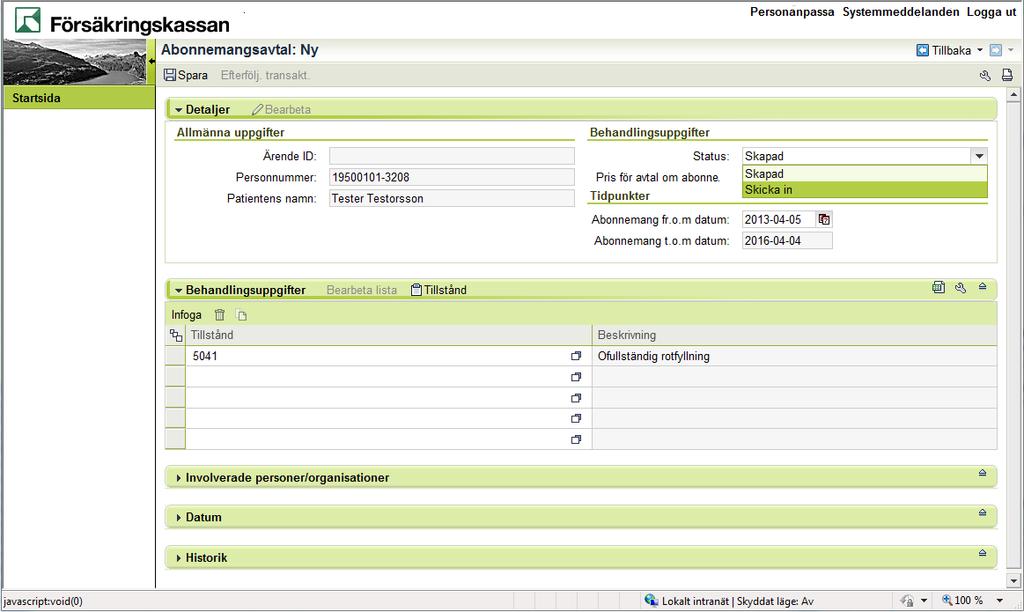Click the Tillbaka back arrow icon
Screen dimensions: 1024x612
[922, 50]
